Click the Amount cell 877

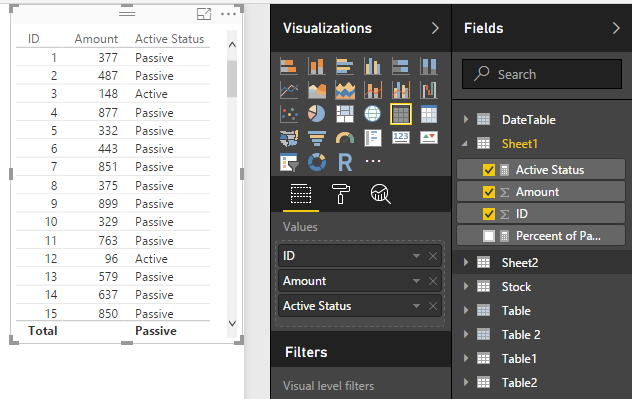[x=108, y=112]
